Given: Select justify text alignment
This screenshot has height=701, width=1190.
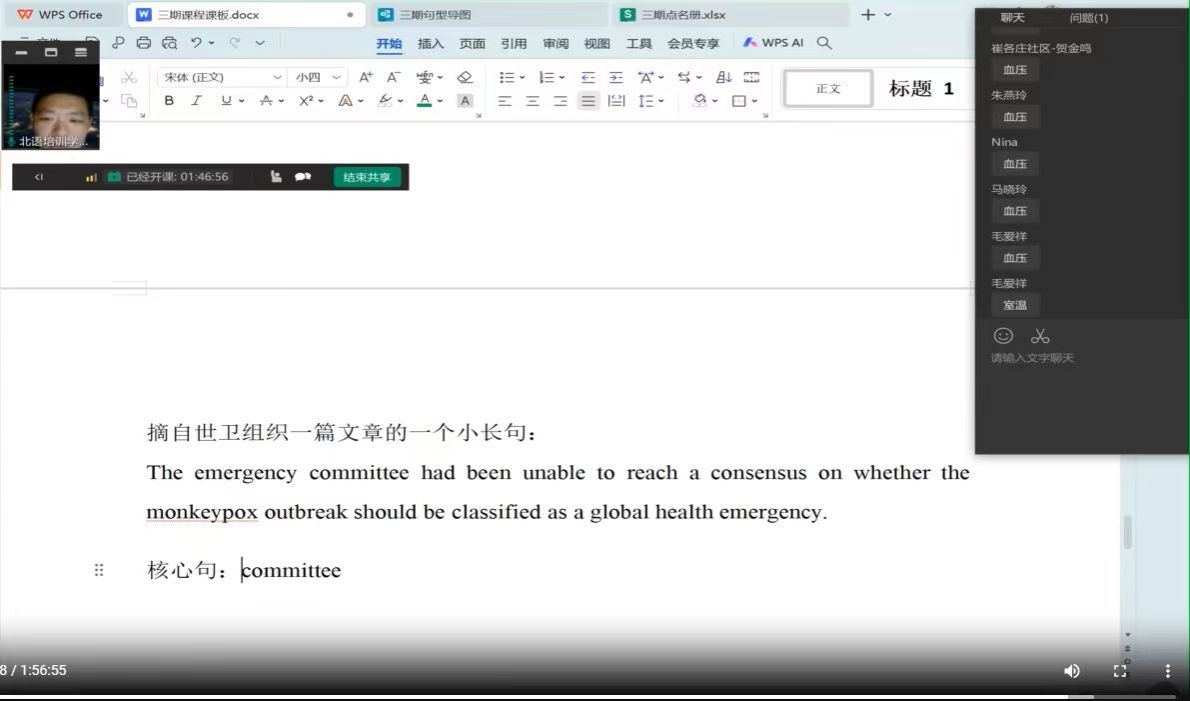Looking at the screenshot, I should point(588,101).
